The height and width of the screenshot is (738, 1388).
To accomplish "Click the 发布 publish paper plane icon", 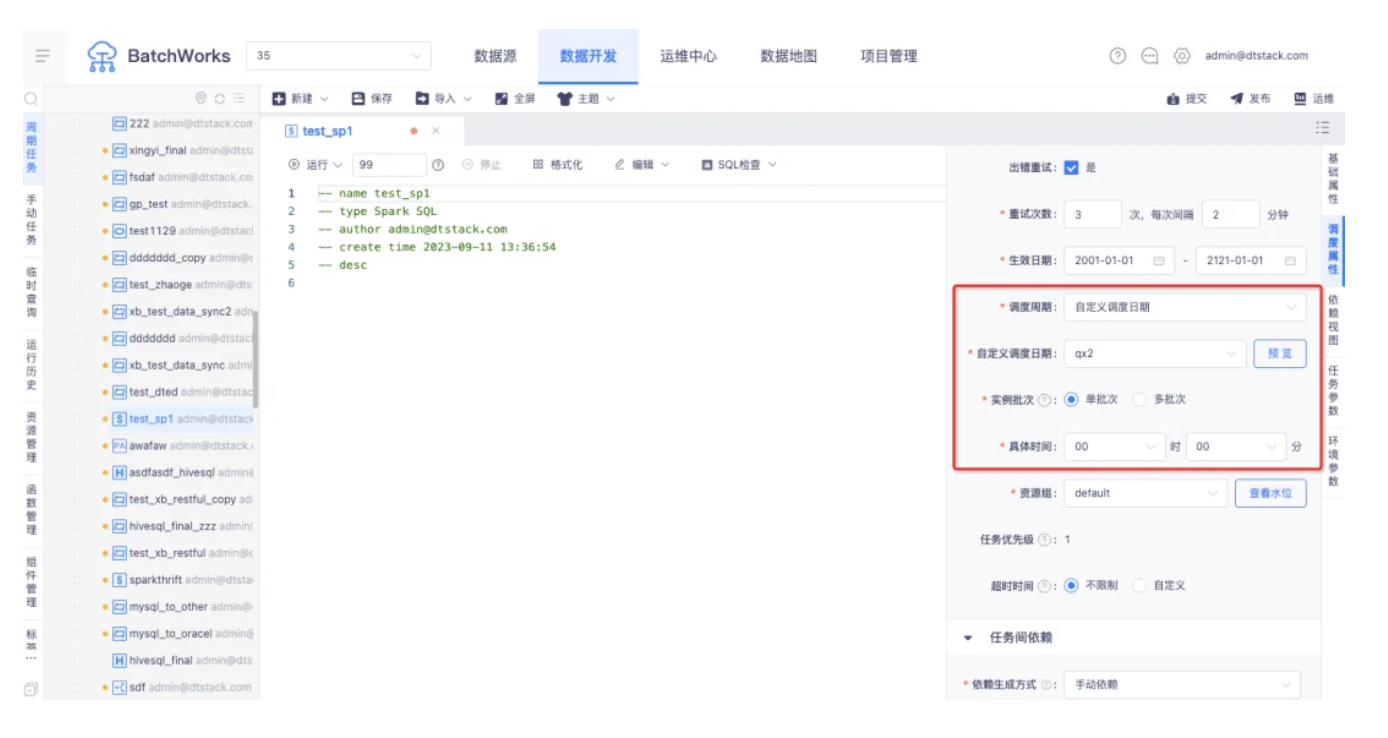I will tap(1237, 99).
